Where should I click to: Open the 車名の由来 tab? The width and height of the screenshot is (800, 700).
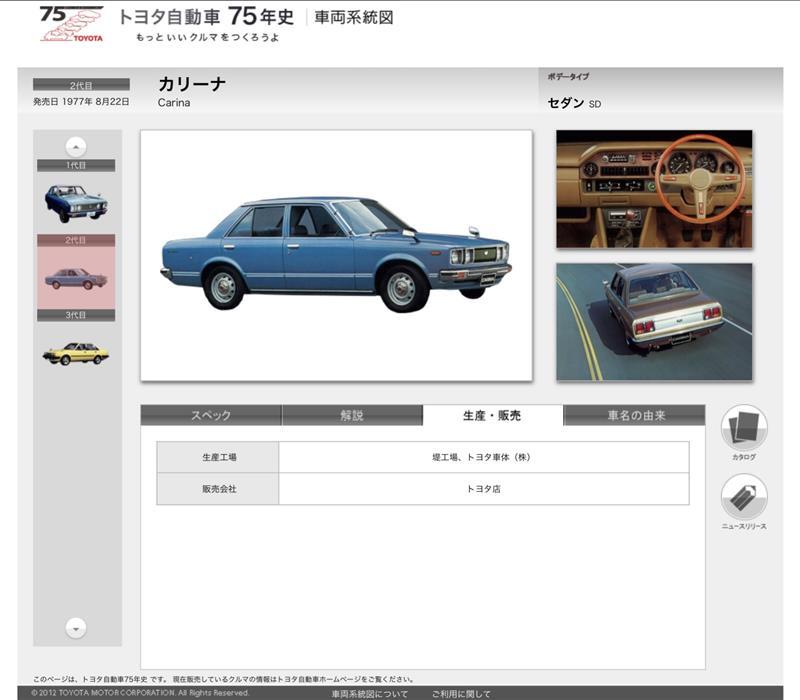click(x=635, y=415)
